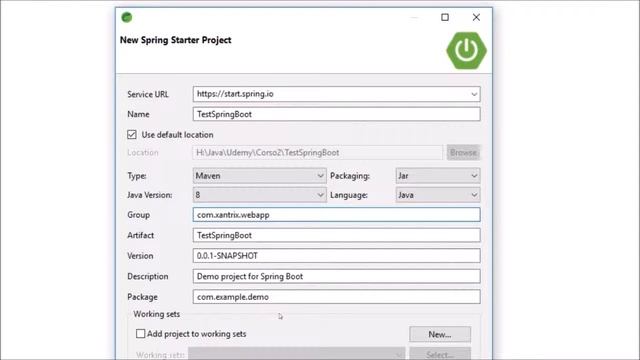Click the Browse button
The image size is (640, 360).
click(463, 153)
